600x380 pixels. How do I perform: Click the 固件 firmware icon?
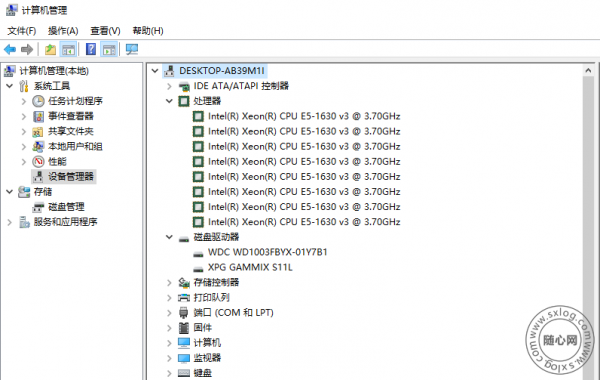coord(184,328)
